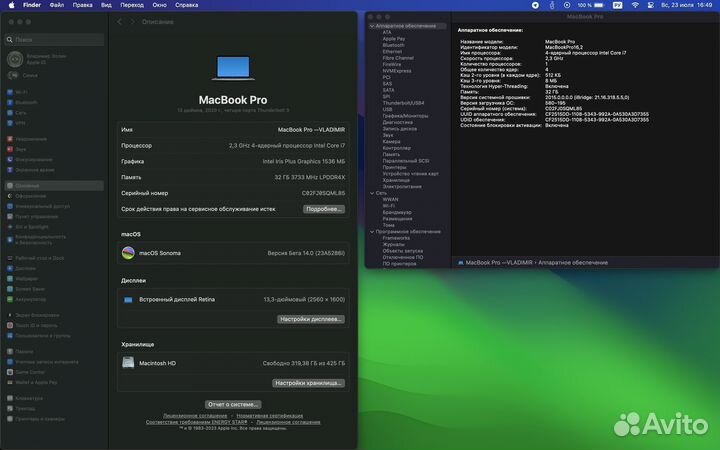720x450 pixels.
Task: Click the Серийный номер row in Settings
Action: pyautogui.click(x=233, y=193)
